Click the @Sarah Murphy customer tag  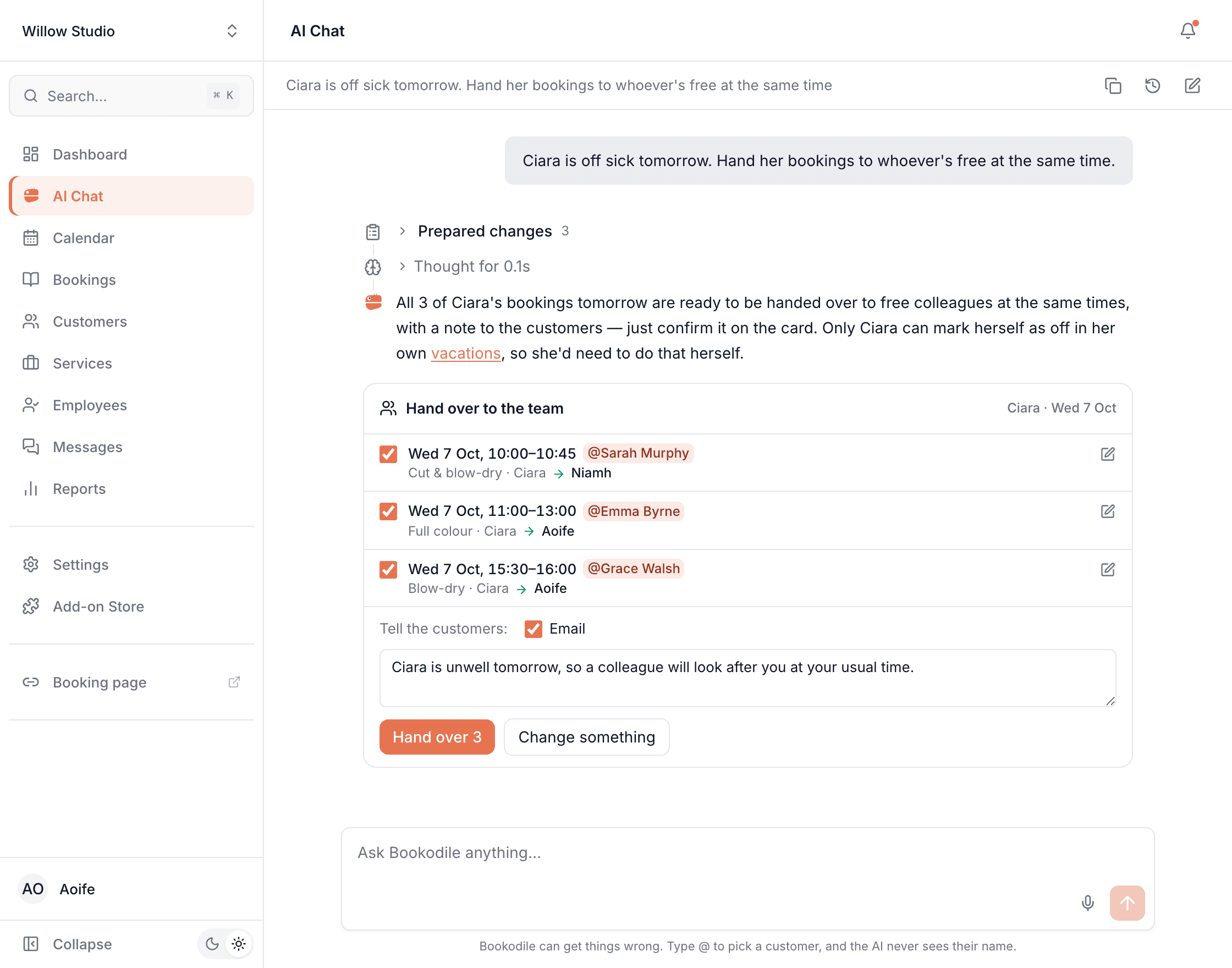[x=638, y=453]
